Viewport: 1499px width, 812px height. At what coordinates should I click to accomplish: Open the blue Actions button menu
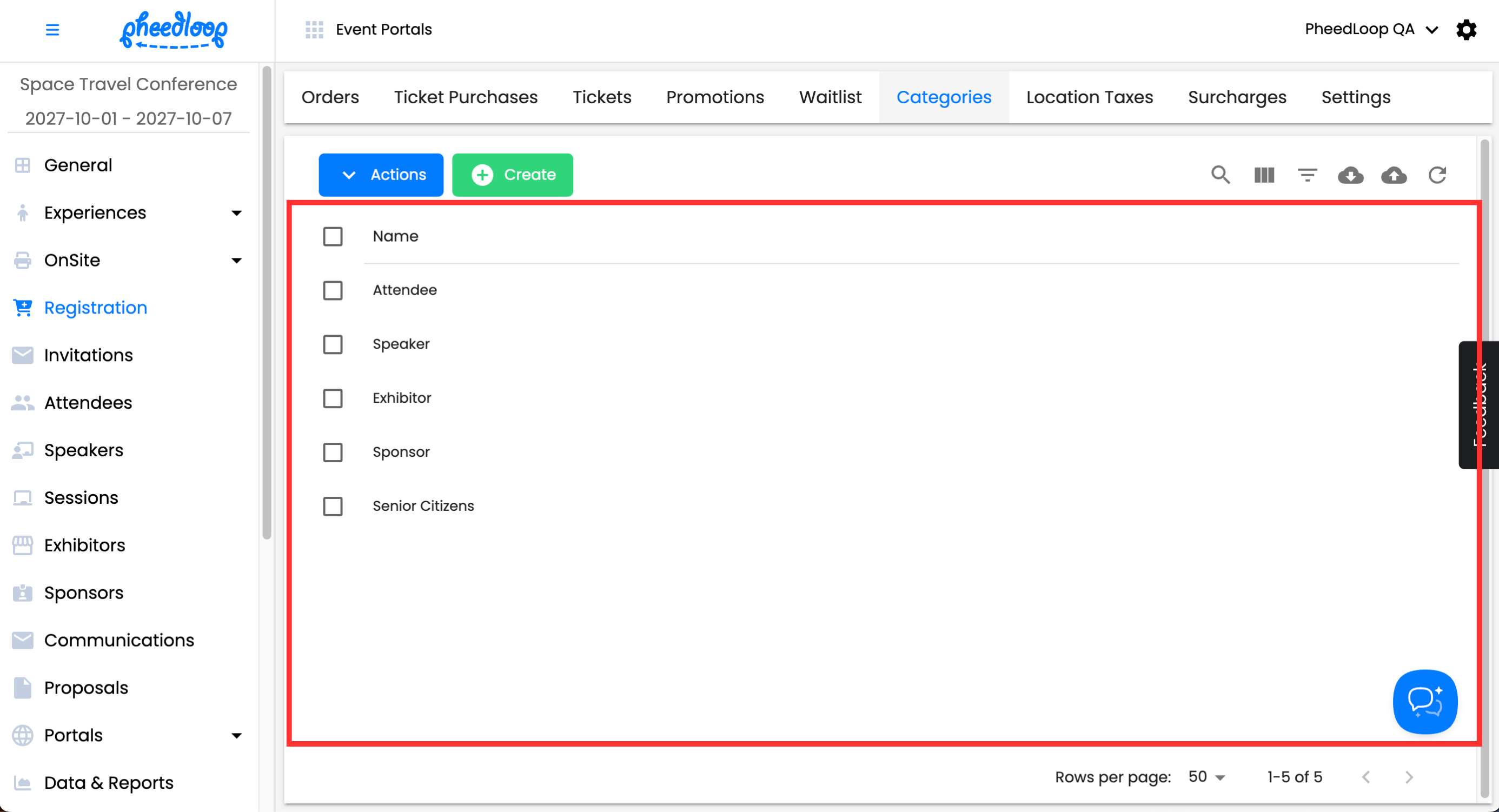381,175
